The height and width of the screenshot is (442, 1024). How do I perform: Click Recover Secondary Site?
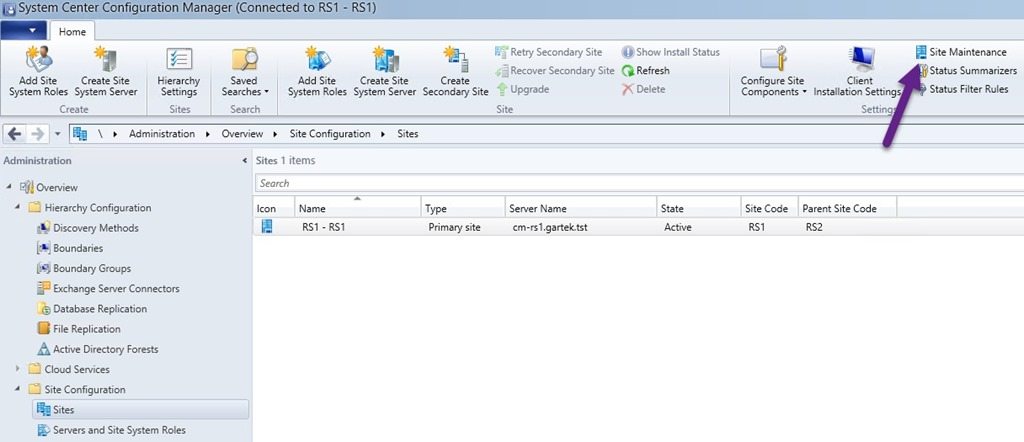coord(554,71)
